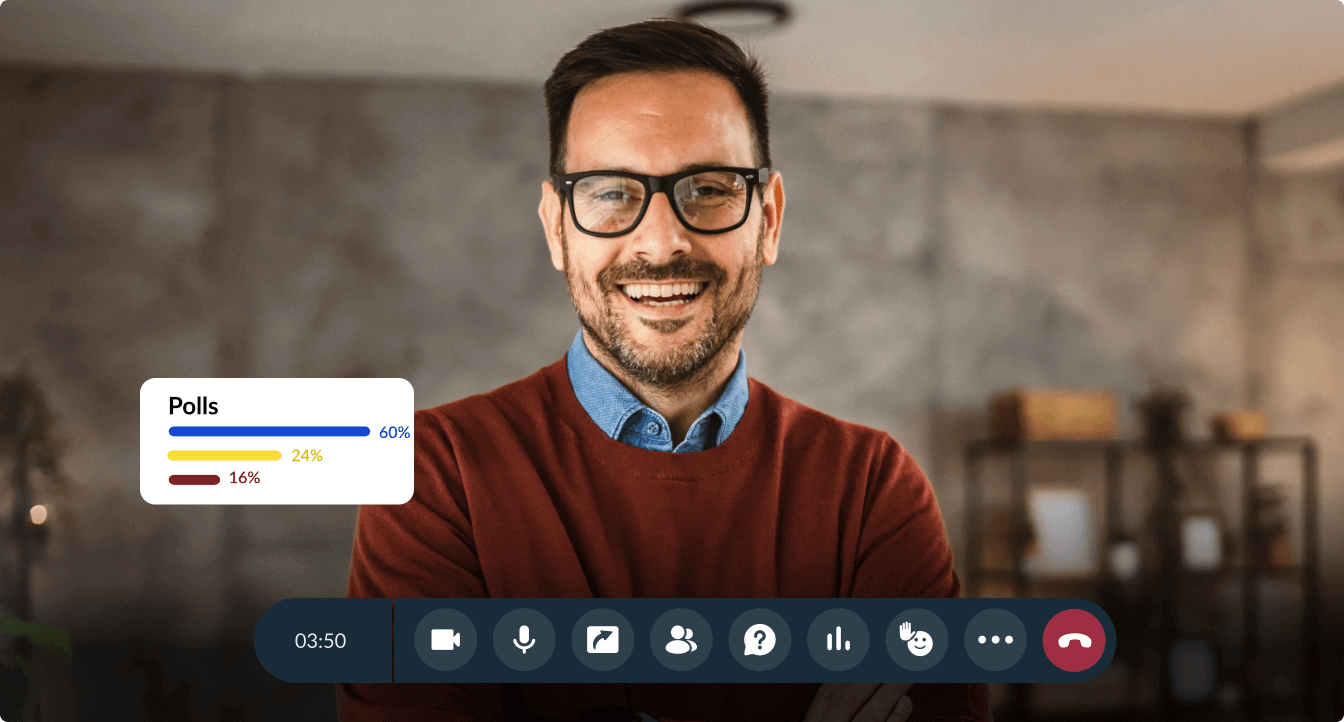Start screen sharing with the arrow icon

pyautogui.click(x=602, y=640)
